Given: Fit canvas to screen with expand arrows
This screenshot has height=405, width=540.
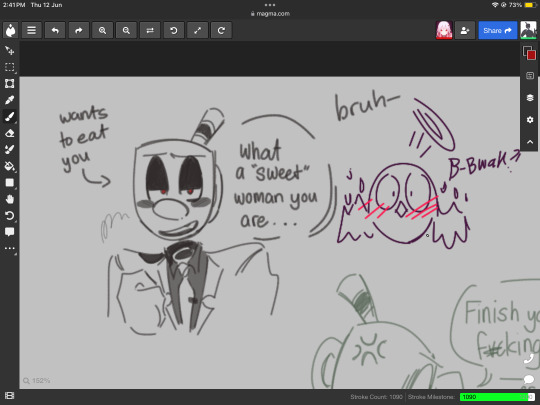Looking at the screenshot, I should [198, 30].
